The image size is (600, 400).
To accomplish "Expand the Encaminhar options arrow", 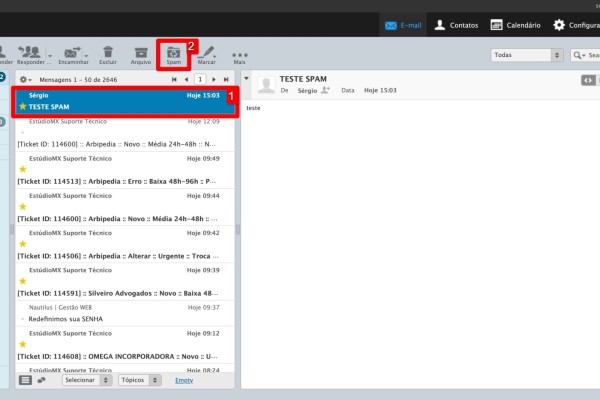I will click(x=86, y=56).
